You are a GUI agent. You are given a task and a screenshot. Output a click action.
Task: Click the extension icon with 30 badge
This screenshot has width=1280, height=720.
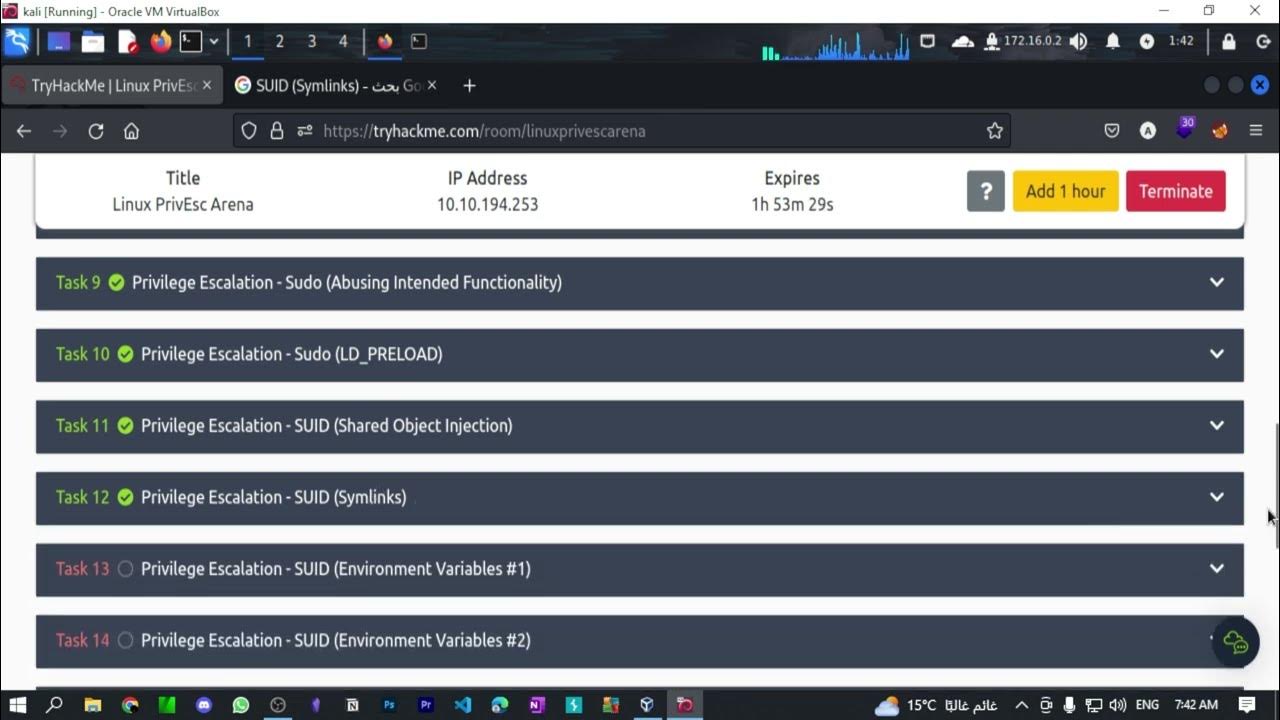coord(1184,129)
